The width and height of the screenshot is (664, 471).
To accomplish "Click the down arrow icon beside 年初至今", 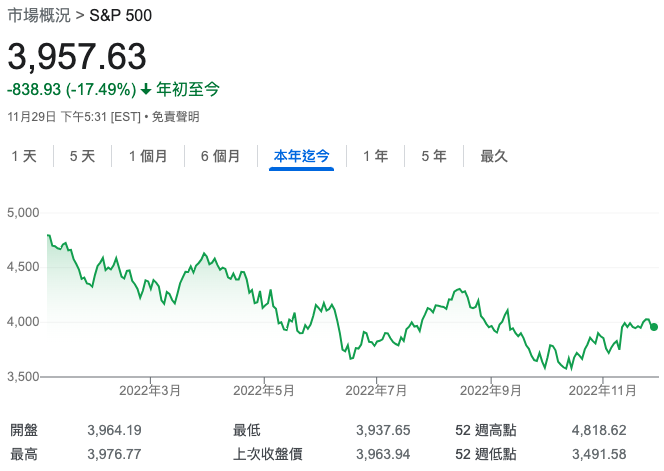I will (146, 89).
